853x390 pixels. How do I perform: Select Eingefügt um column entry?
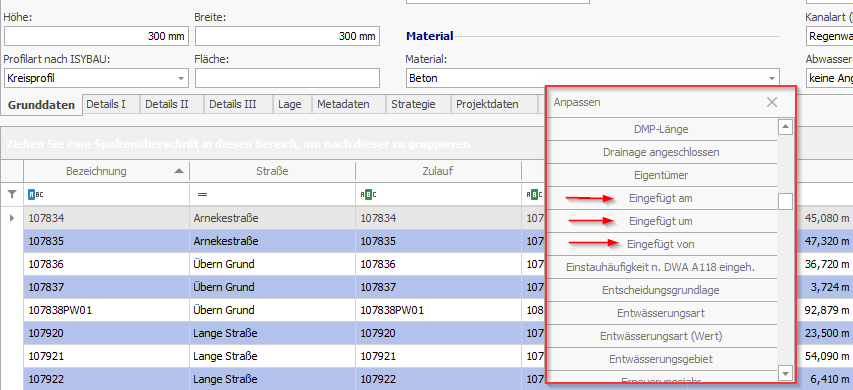click(x=661, y=221)
